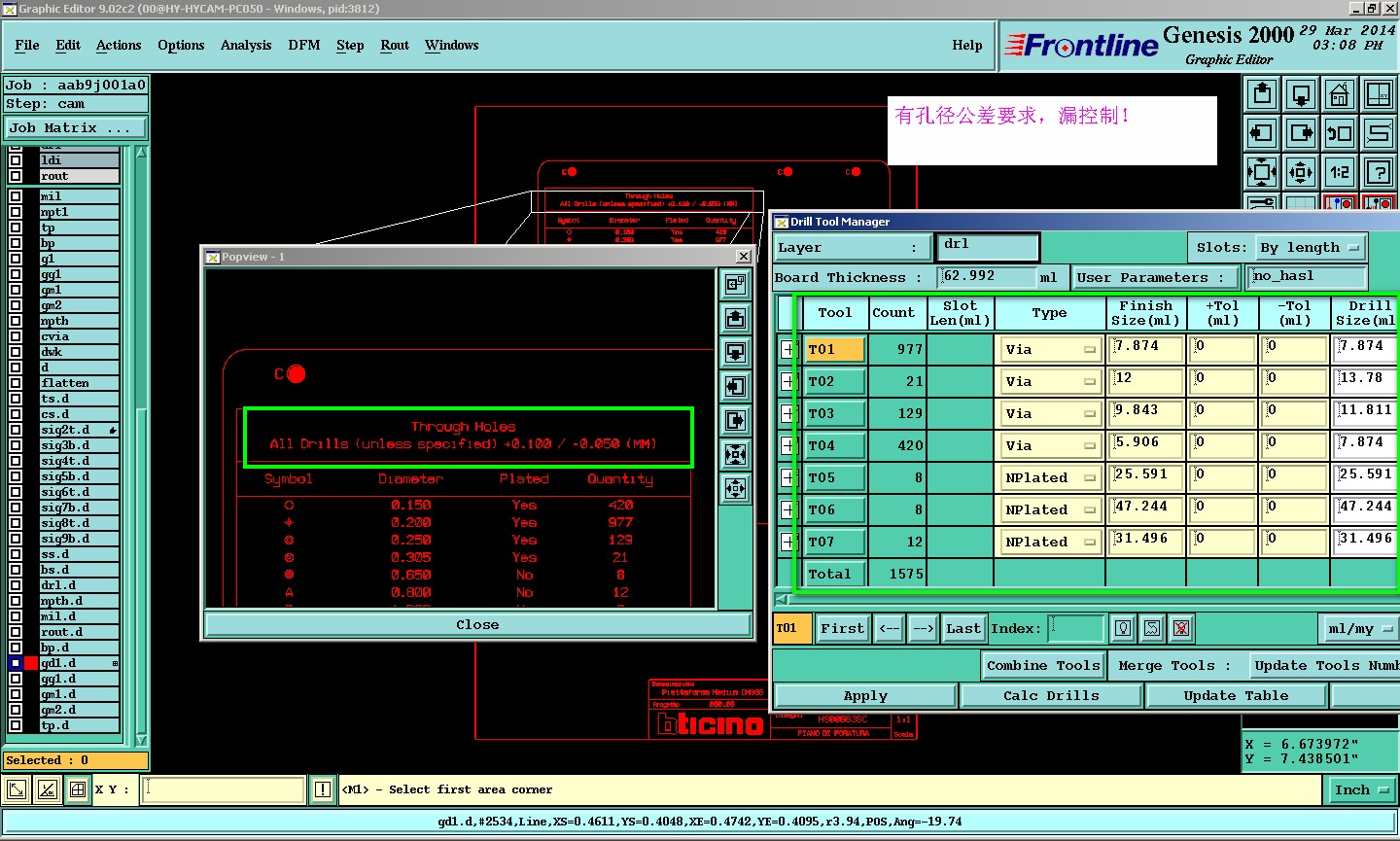Image resolution: width=1400 pixels, height=841 pixels.
Task: Click the question mark help icon
Action: point(1379,172)
